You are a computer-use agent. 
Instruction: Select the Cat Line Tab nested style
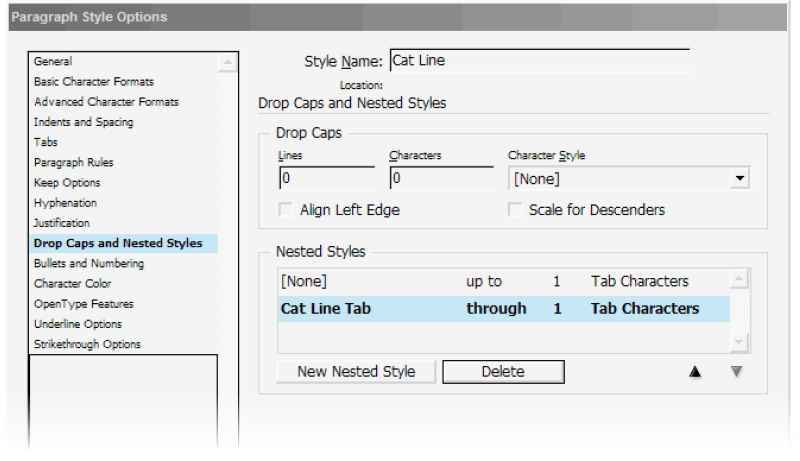click(x=504, y=309)
